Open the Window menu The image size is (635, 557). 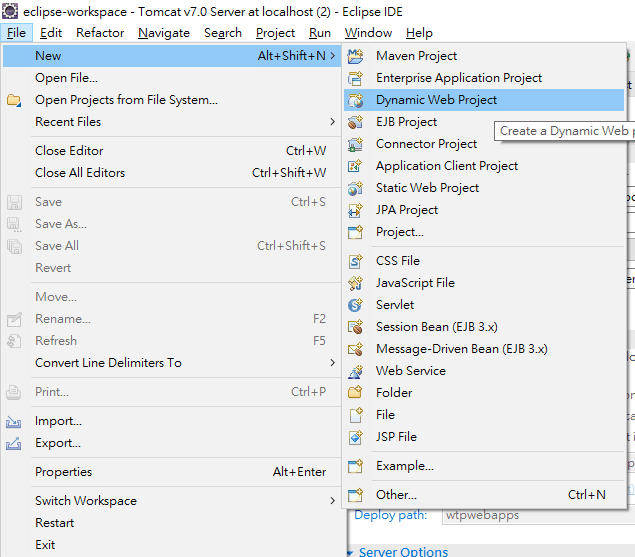click(x=368, y=33)
